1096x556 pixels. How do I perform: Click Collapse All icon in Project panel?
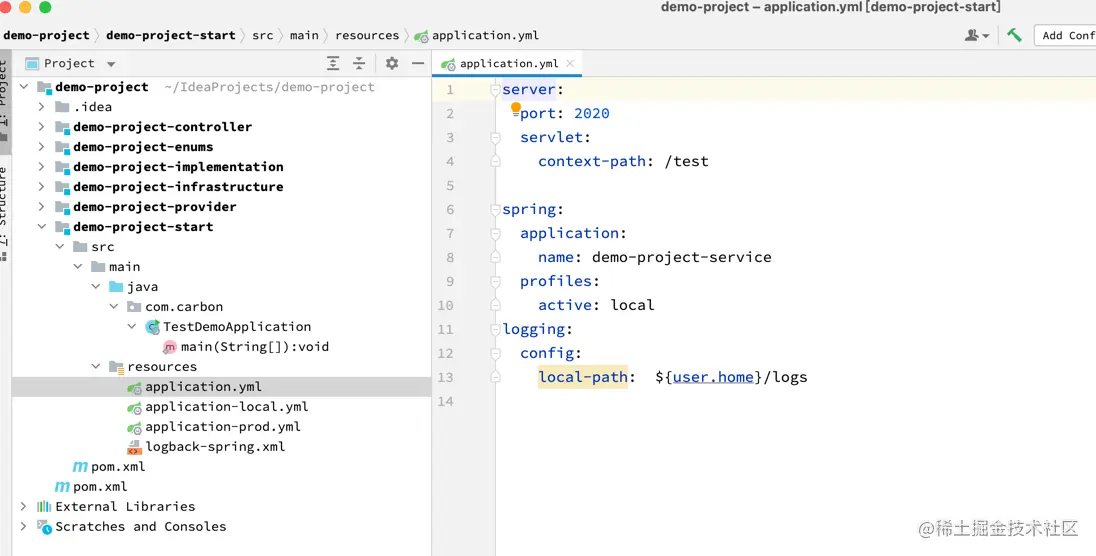(x=360, y=63)
